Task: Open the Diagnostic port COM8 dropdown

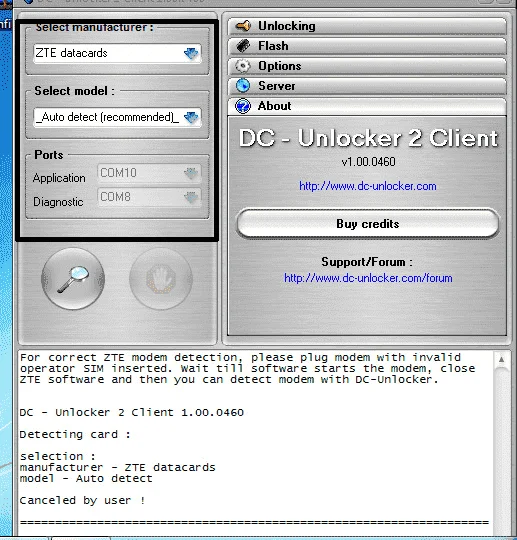Action: click(149, 197)
